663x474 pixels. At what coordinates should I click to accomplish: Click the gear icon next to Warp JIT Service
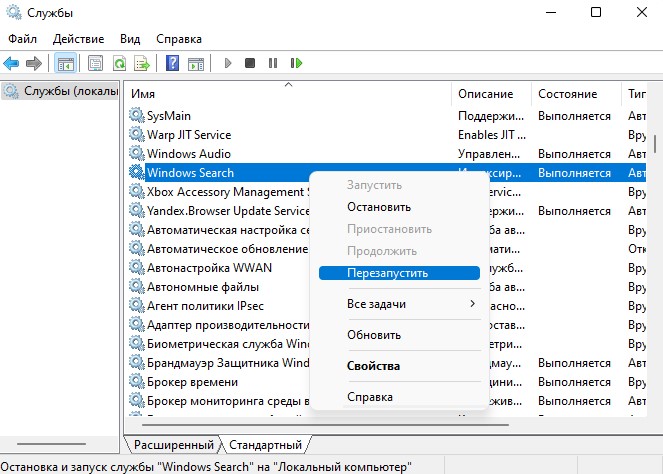click(137, 134)
